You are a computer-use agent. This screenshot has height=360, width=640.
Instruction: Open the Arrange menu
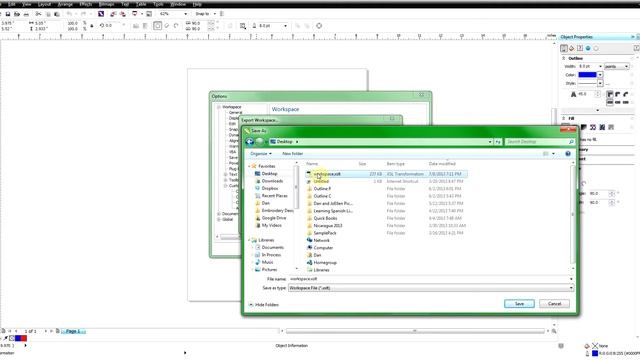pos(65,4)
